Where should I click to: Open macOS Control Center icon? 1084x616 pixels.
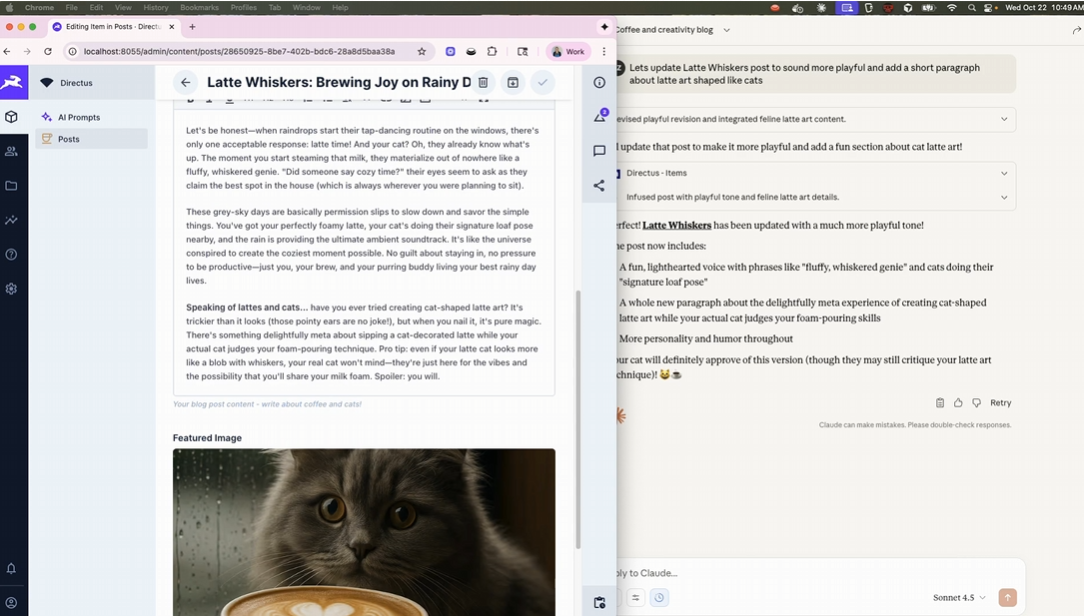pyautogui.click(x=990, y=8)
